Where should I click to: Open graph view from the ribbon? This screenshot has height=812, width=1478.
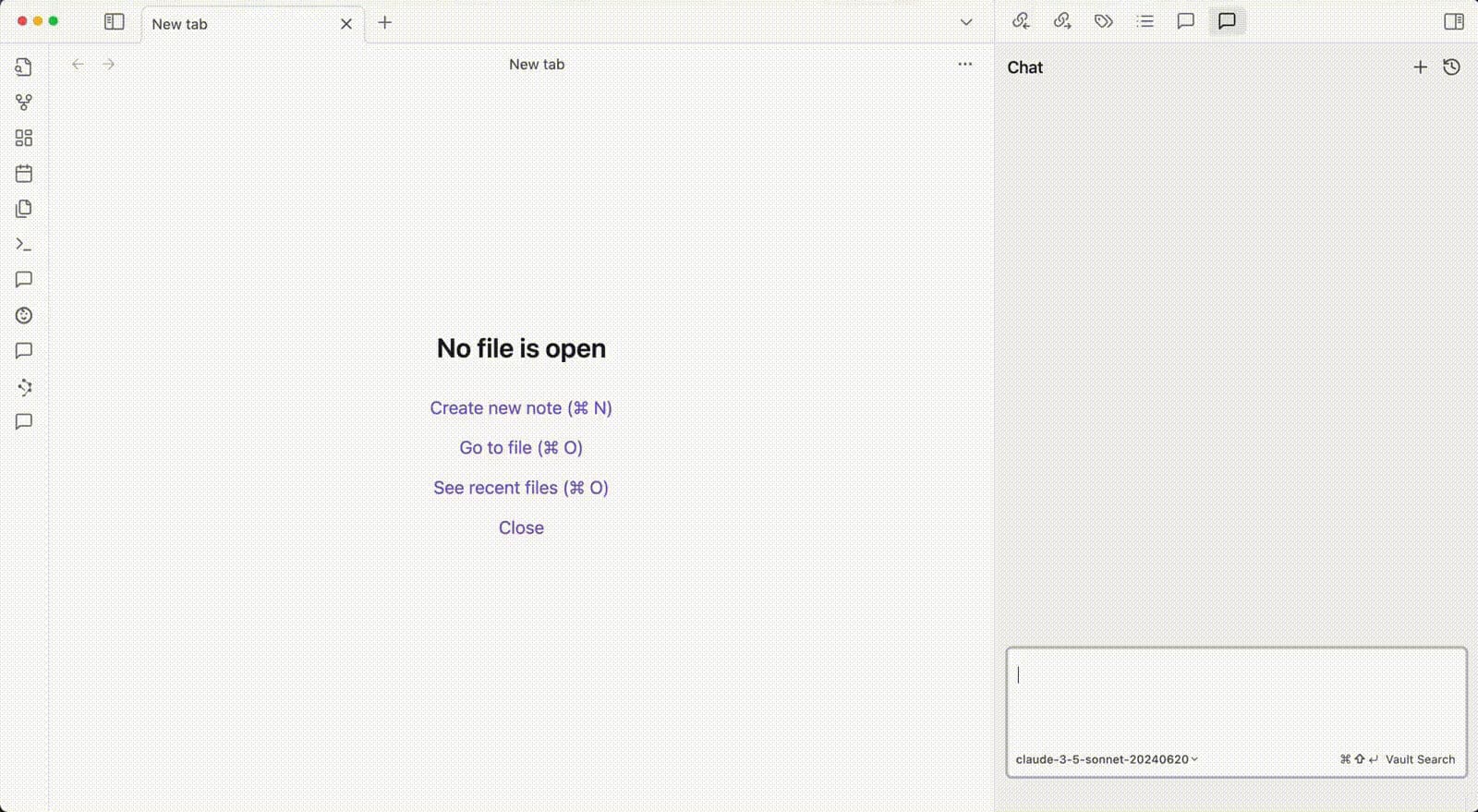point(24,103)
